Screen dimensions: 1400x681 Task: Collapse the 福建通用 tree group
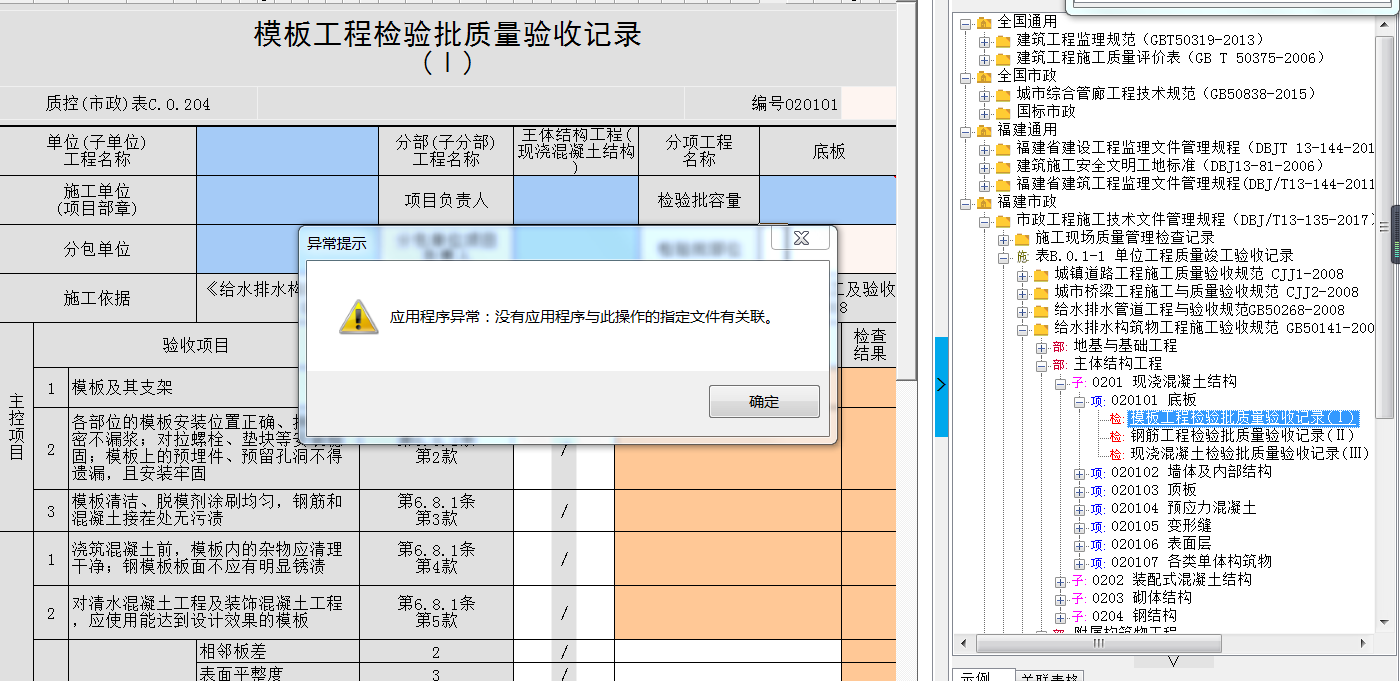965,131
